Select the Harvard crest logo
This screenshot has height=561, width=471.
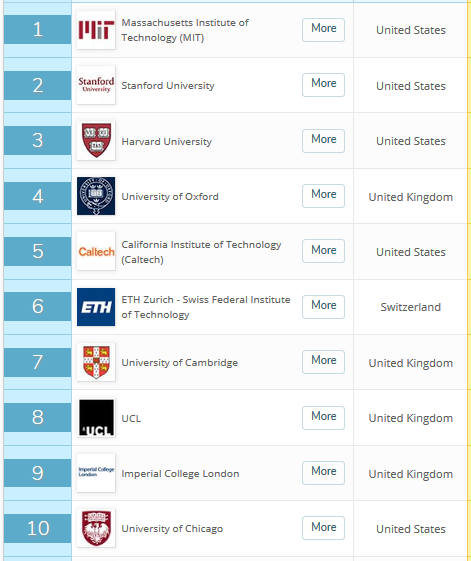click(x=96, y=141)
